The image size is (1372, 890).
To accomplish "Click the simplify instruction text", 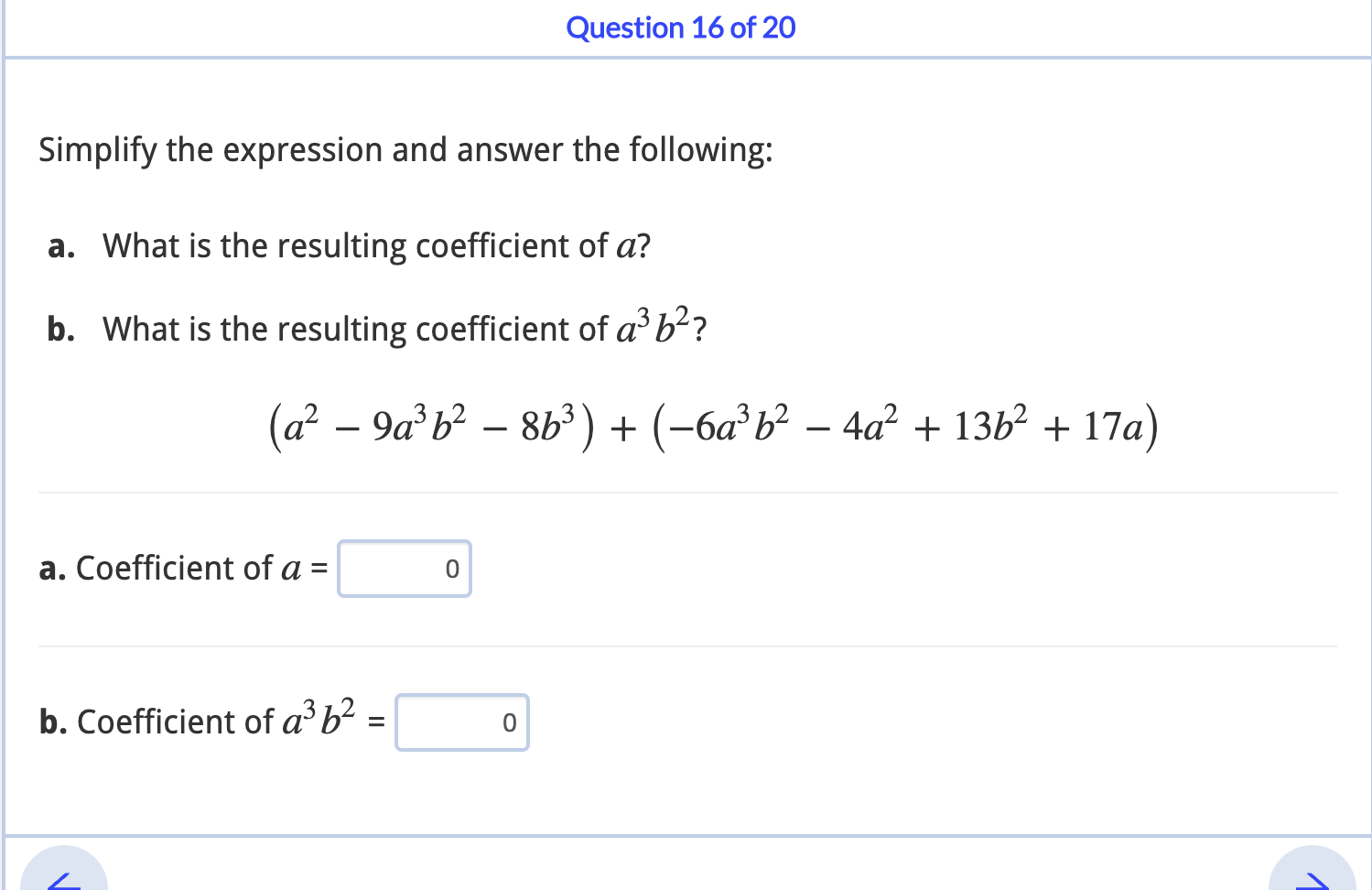I will pyautogui.click(x=405, y=150).
